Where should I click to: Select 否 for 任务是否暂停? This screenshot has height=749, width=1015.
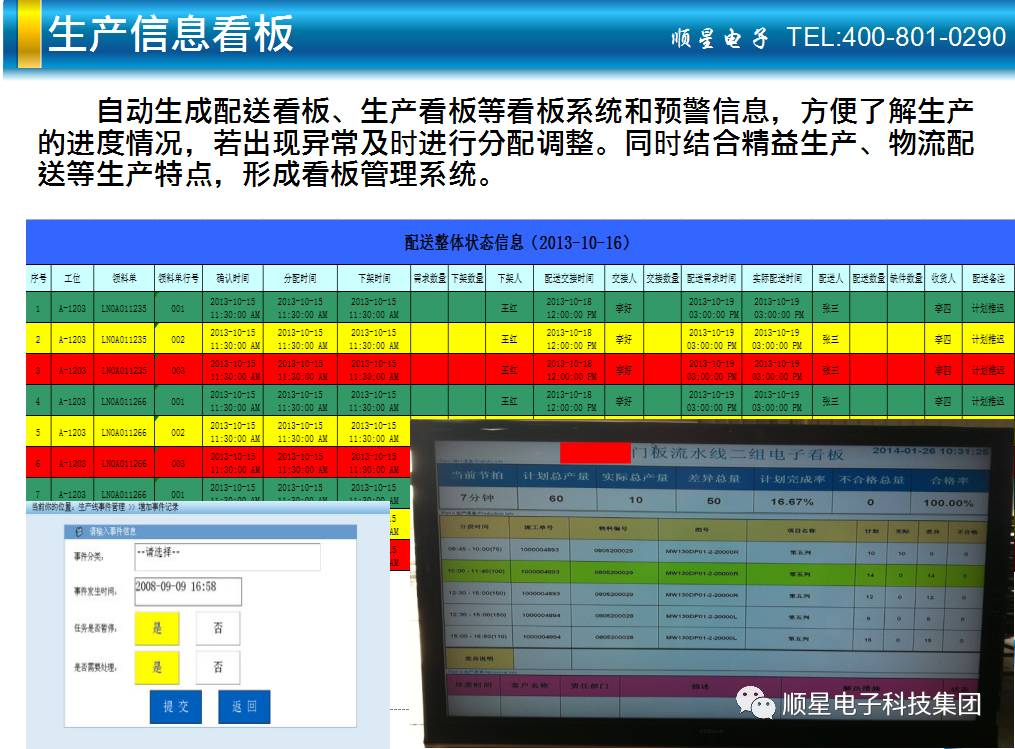point(217,629)
